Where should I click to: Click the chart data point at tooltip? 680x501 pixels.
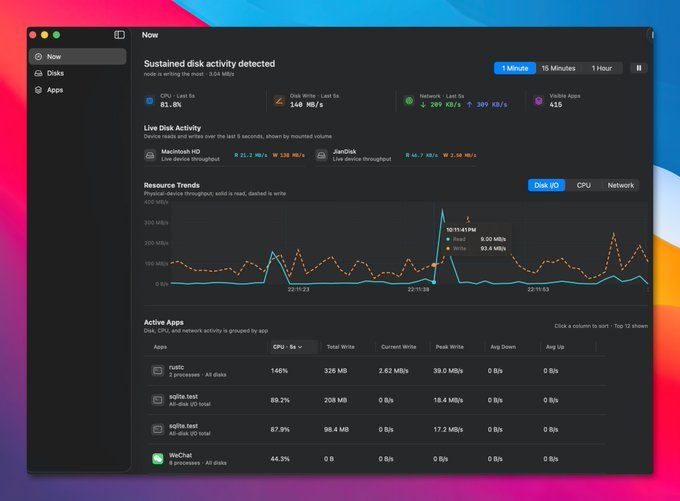point(434,282)
